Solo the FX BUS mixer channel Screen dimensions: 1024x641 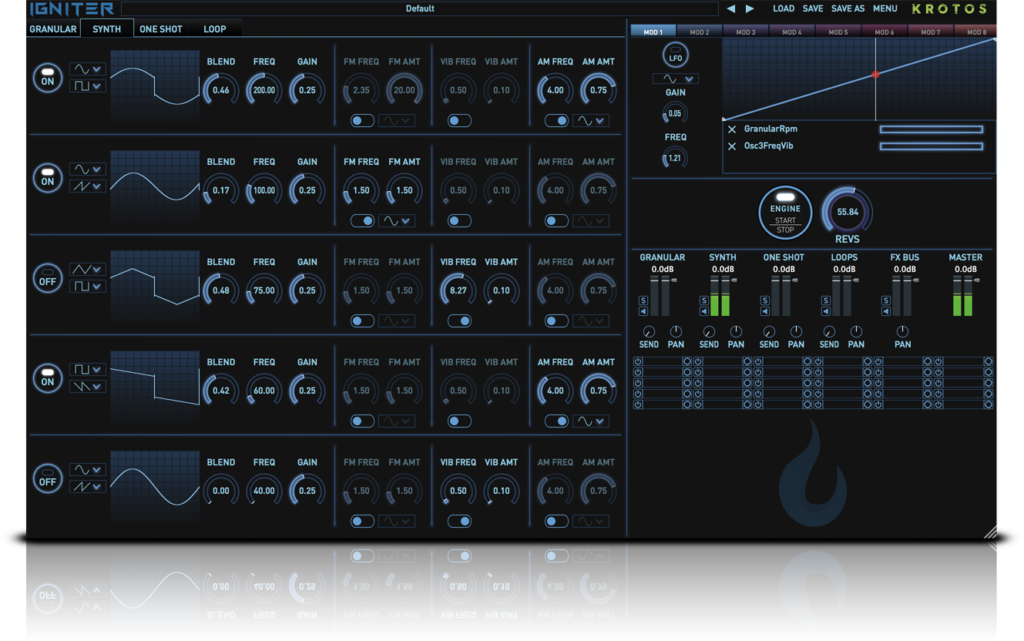tap(886, 300)
